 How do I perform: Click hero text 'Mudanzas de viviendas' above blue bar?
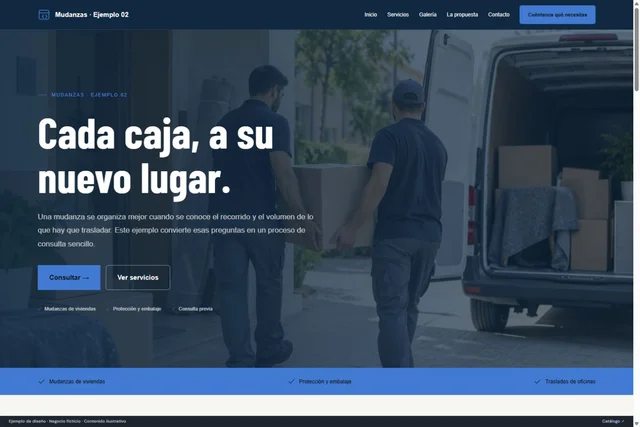pos(70,309)
